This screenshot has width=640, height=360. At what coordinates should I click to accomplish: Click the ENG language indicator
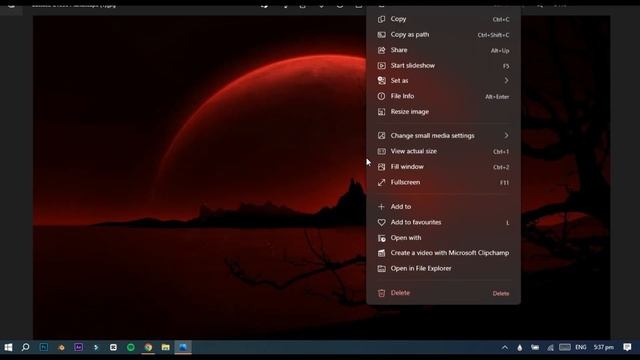(581, 347)
